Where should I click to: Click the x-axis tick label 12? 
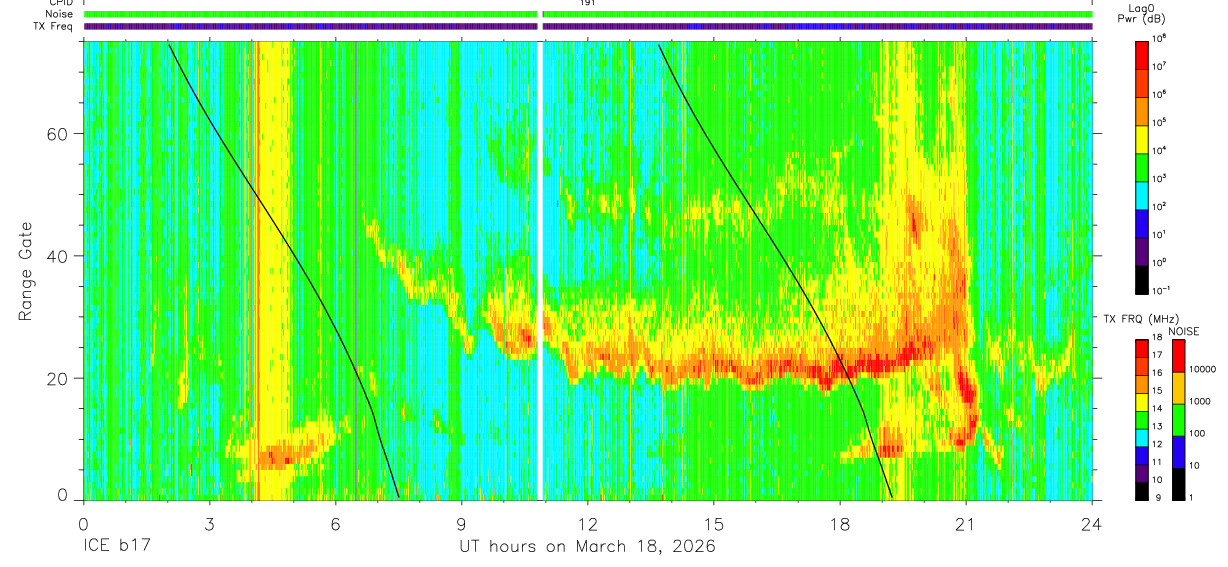pos(587,523)
